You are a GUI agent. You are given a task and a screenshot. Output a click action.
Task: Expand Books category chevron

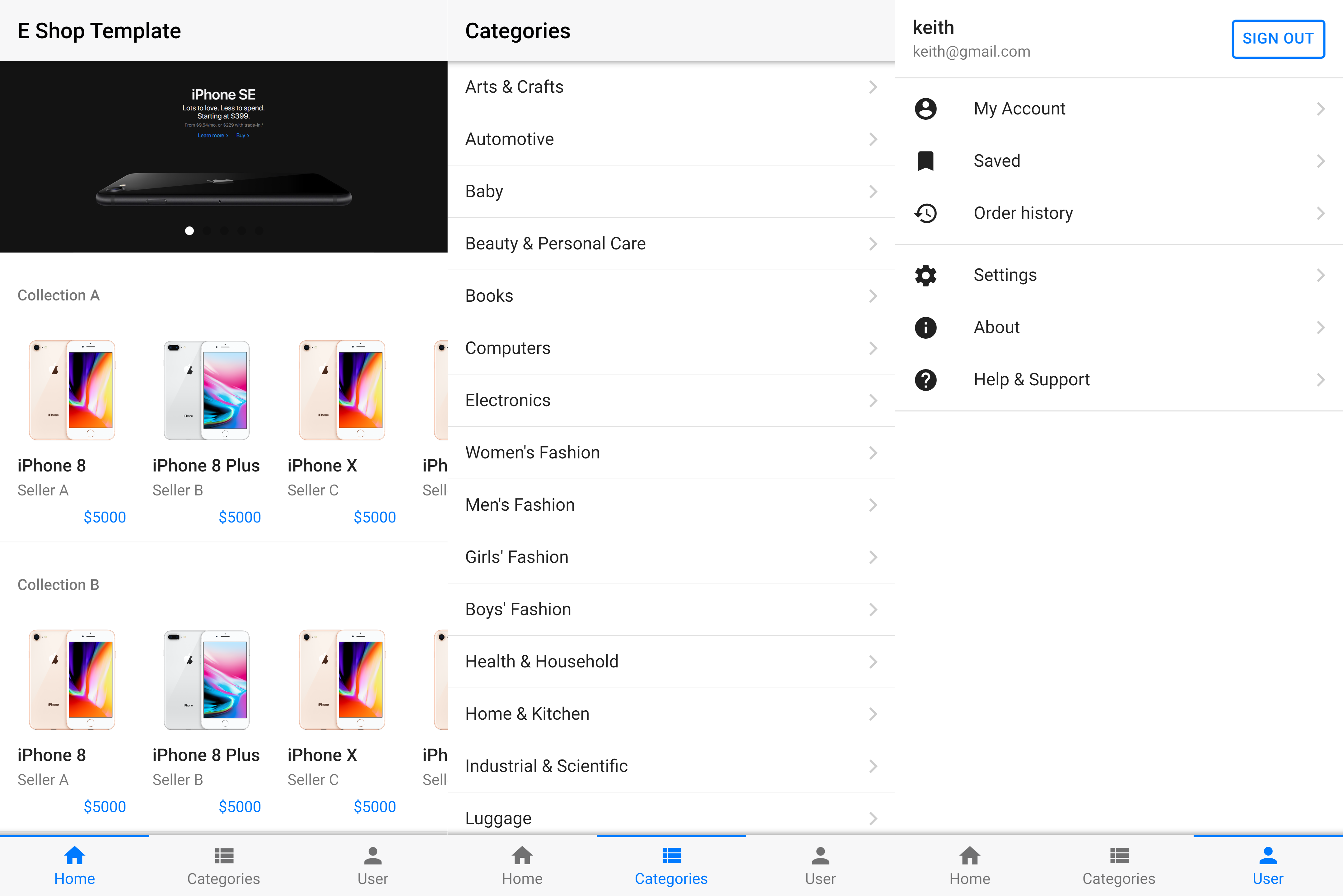[x=873, y=296]
